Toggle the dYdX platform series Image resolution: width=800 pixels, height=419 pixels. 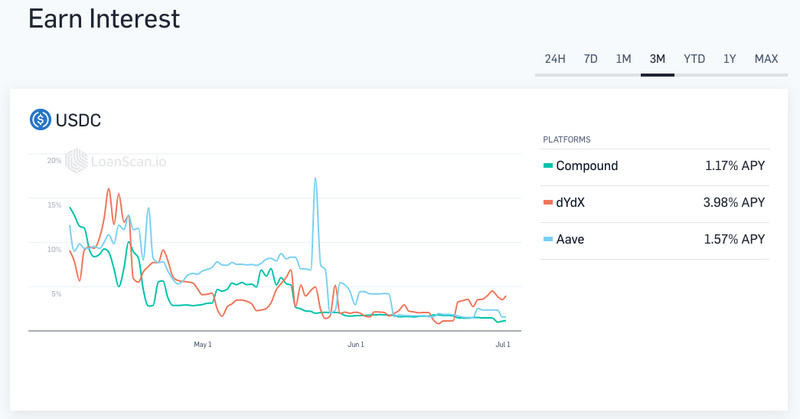(570, 203)
